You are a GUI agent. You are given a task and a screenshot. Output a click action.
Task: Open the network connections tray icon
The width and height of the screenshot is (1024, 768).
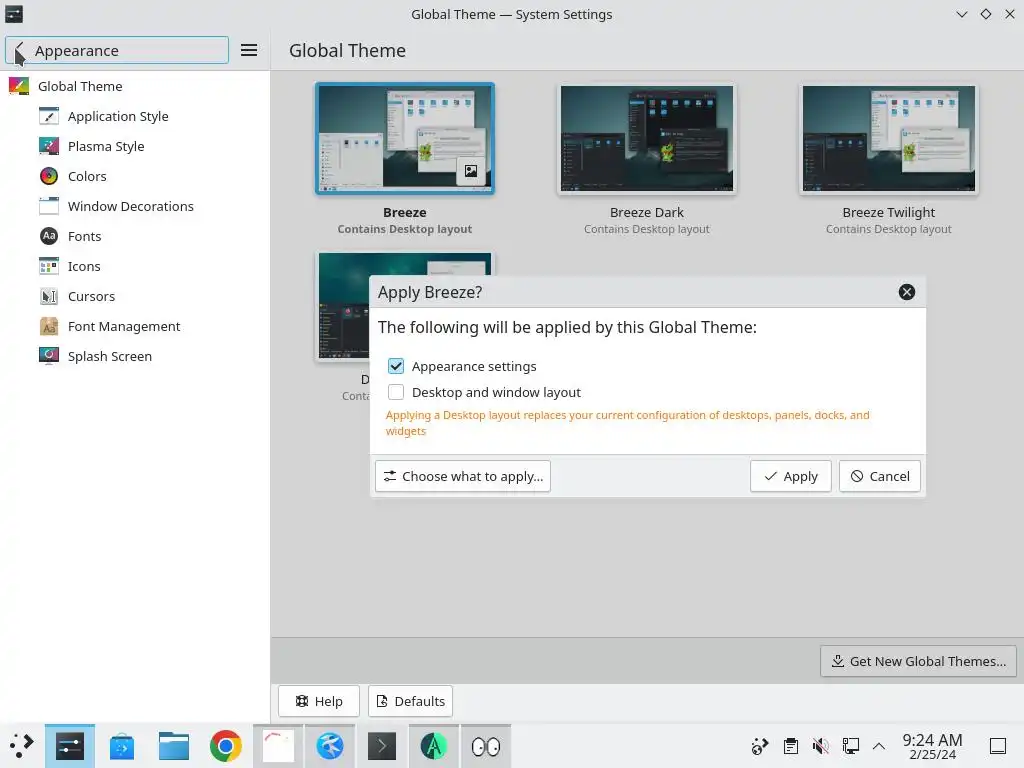[850, 746]
